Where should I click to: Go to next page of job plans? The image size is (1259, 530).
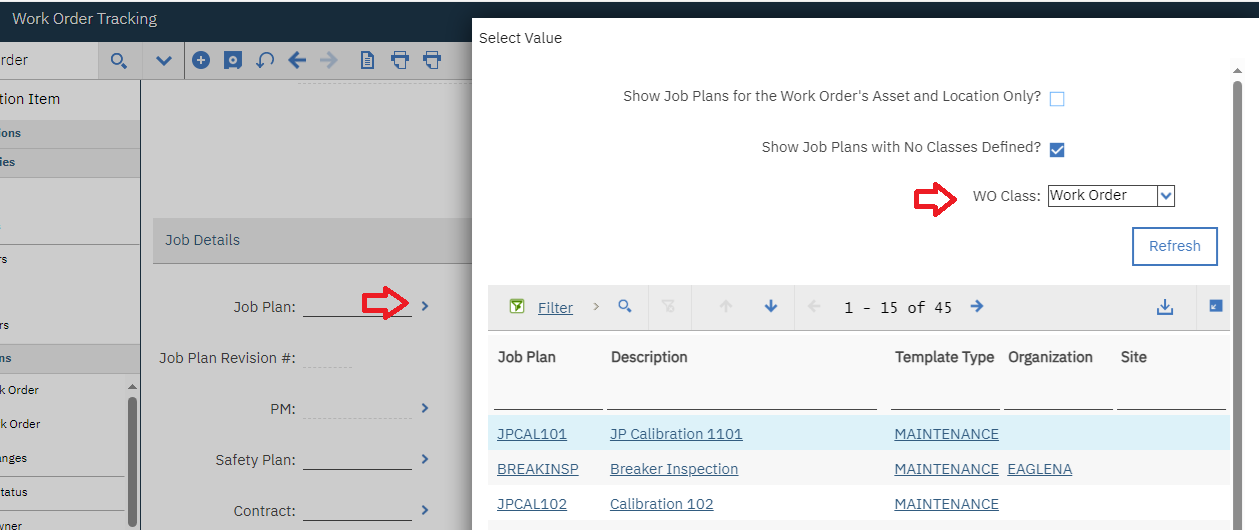(977, 306)
